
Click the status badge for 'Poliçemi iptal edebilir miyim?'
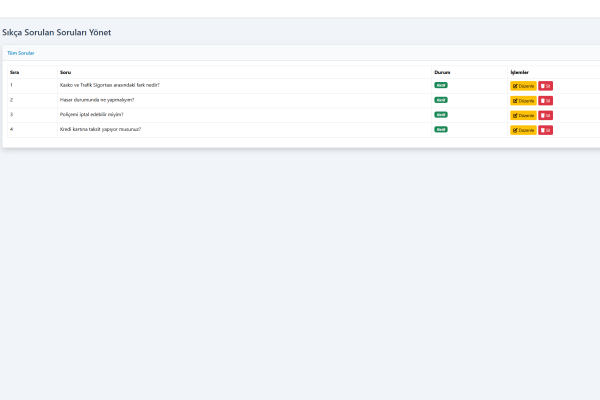tap(441, 114)
